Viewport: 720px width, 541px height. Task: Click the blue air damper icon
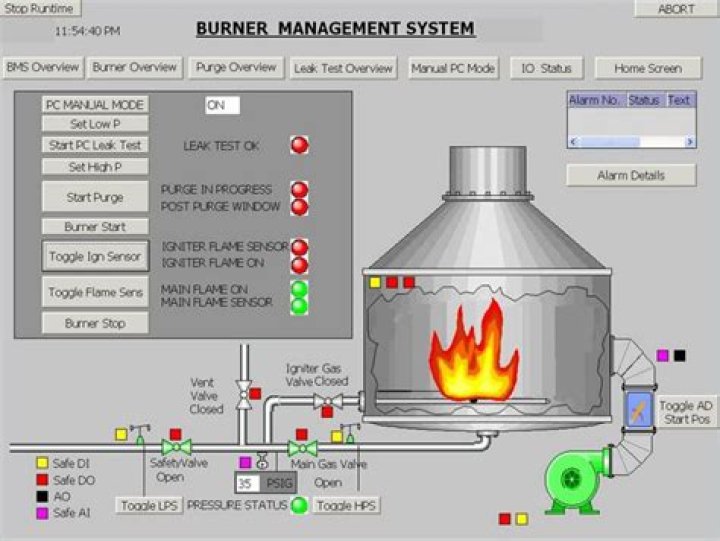pyautogui.click(x=639, y=410)
